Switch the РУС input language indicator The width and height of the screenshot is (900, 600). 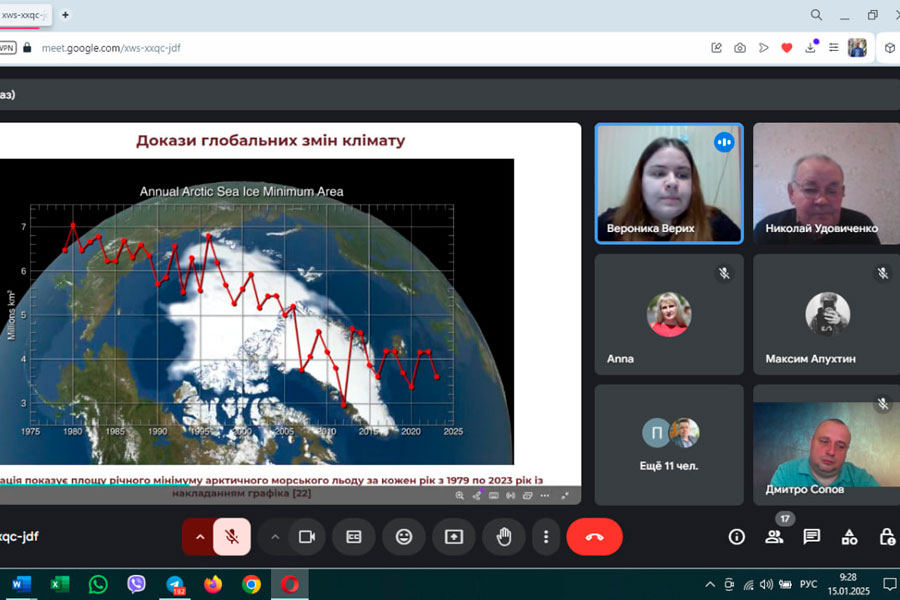pos(808,584)
